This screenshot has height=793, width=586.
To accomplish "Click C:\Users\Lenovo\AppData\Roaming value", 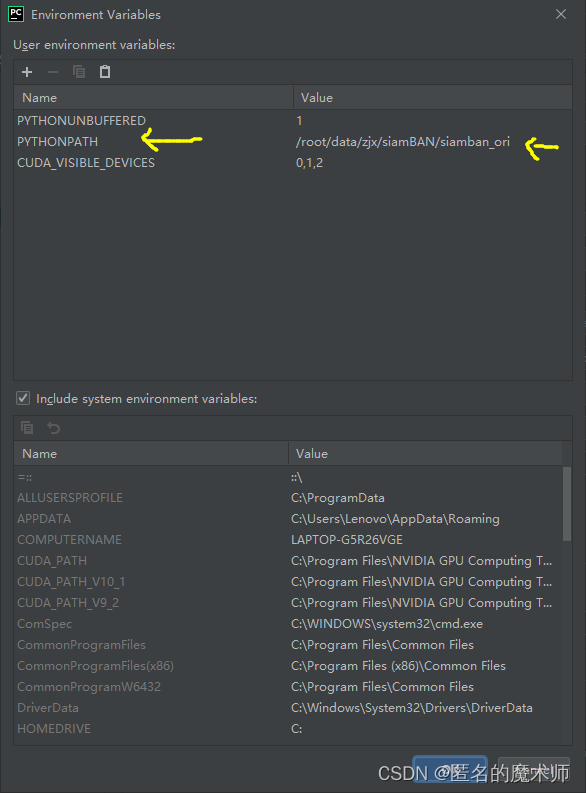I will coord(395,519).
